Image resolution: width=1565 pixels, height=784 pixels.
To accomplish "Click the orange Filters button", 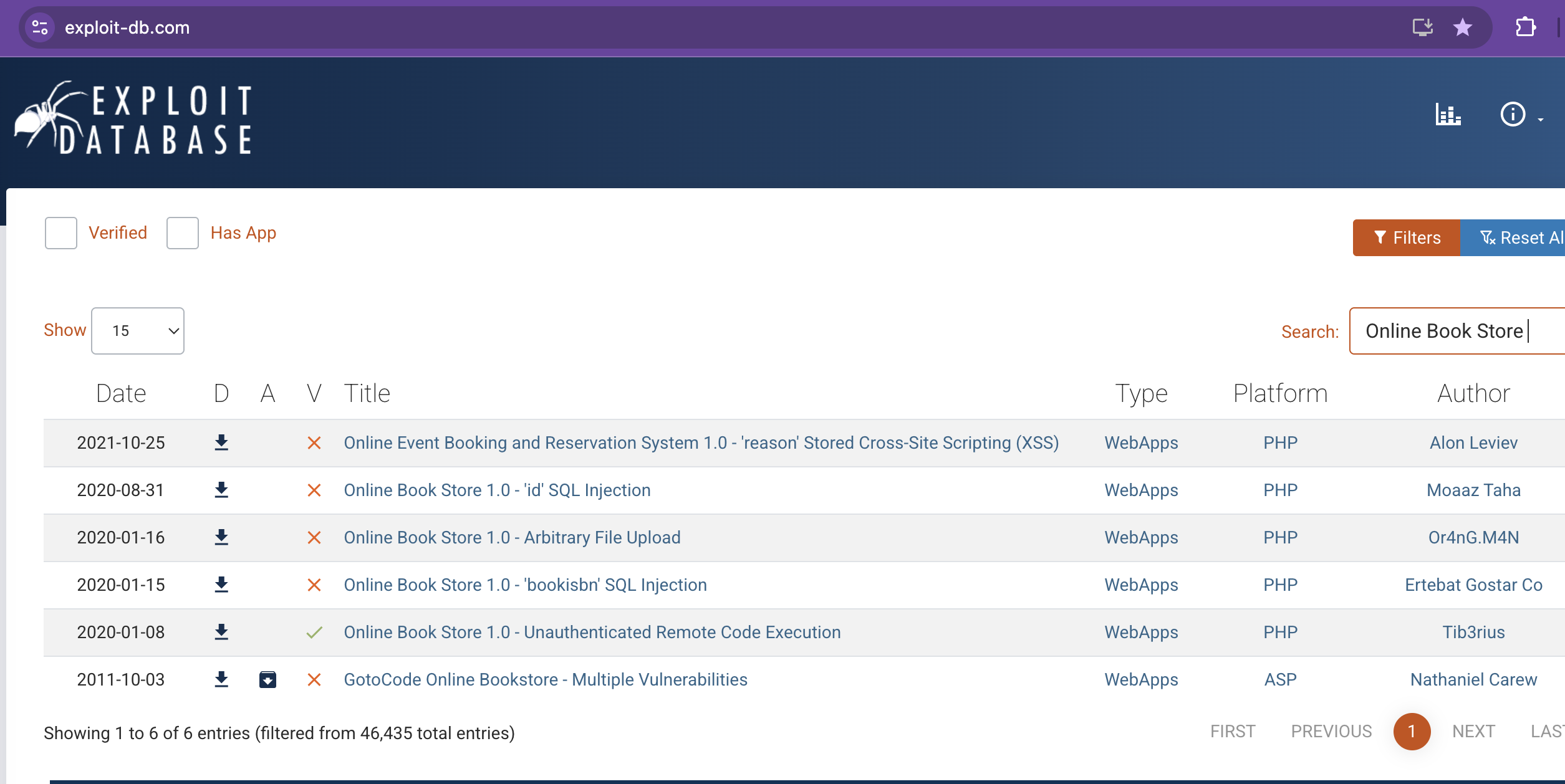I will (x=1406, y=237).
